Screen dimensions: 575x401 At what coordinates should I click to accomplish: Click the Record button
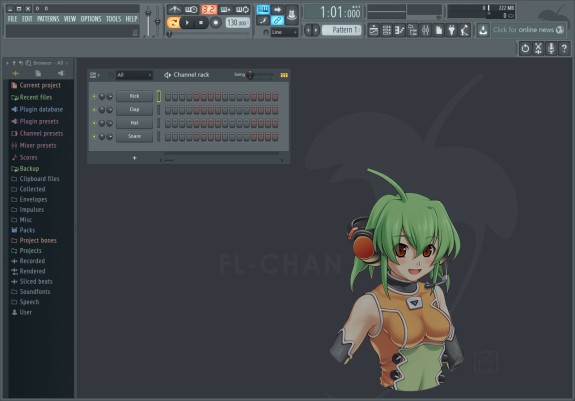click(x=216, y=23)
